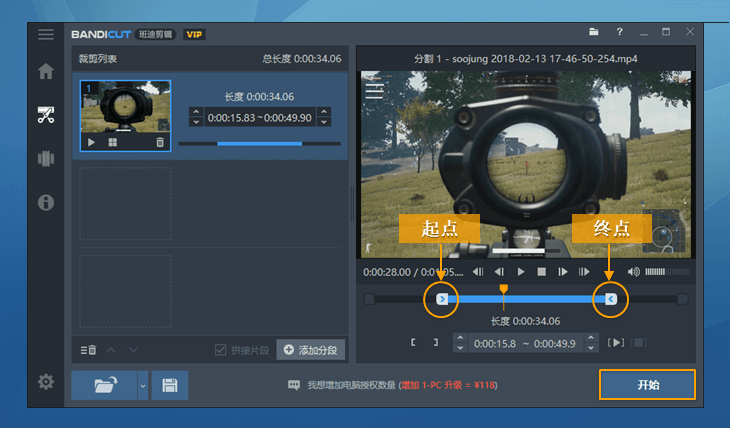Screen dimensions: 730x428
Task: Set end point with right bracket icon
Action: click(x=436, y=343)
